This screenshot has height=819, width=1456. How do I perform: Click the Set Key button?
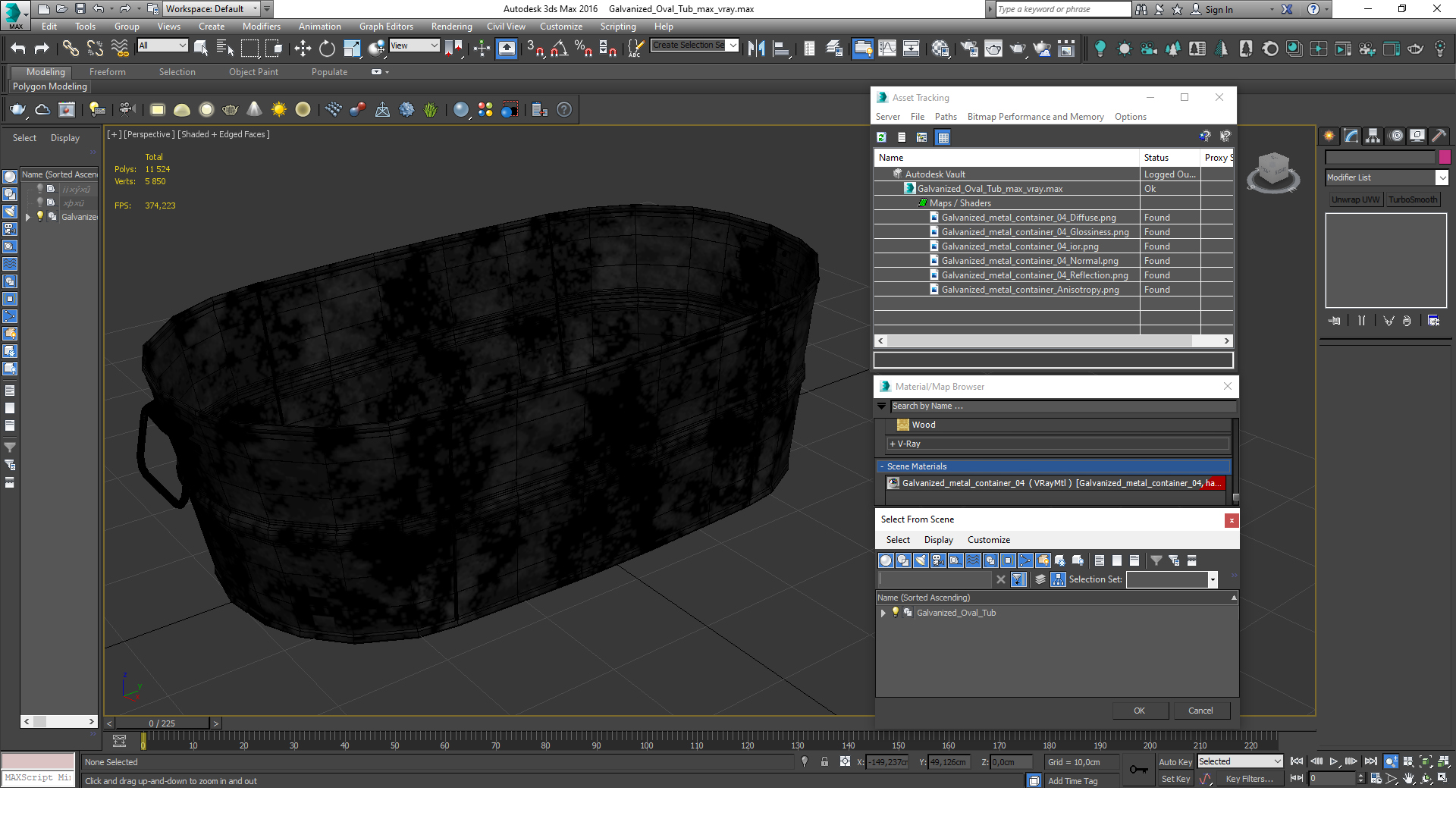click(x=1175, y=779)
